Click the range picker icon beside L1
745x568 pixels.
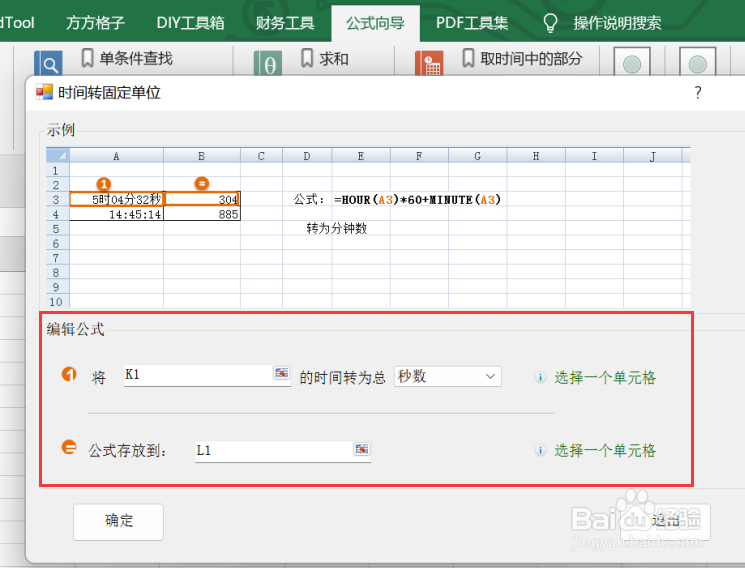pos(362,449)
